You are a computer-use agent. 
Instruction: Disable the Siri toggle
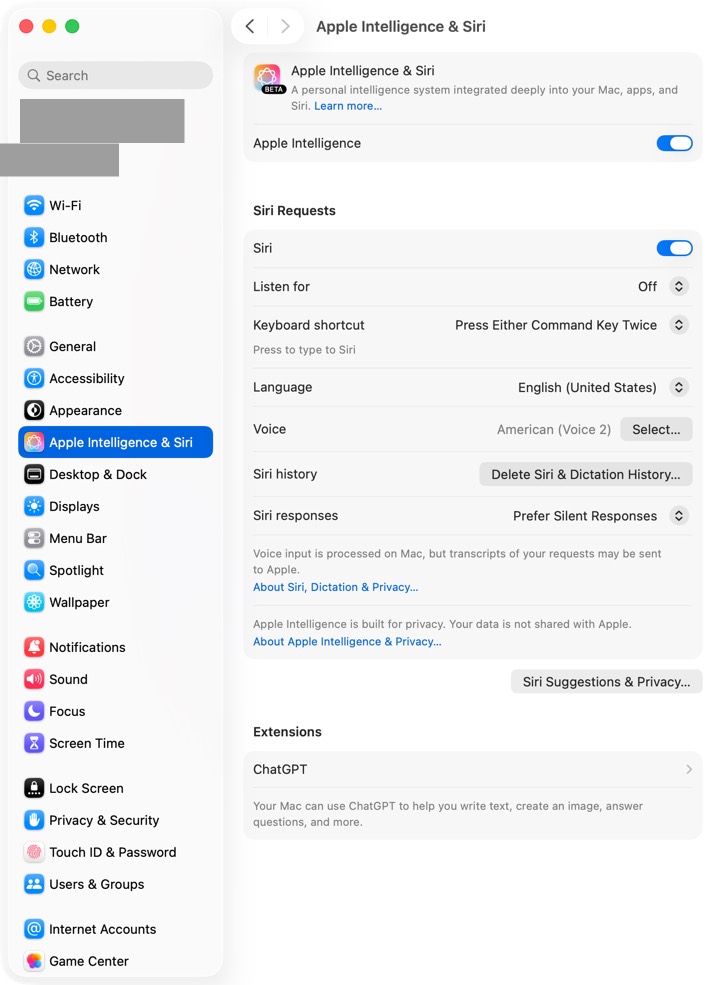674,248
